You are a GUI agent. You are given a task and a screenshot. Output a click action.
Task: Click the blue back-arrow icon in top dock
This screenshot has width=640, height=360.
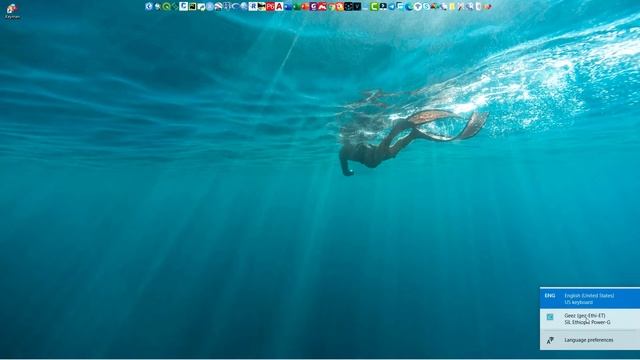click(x=149, y=6)
